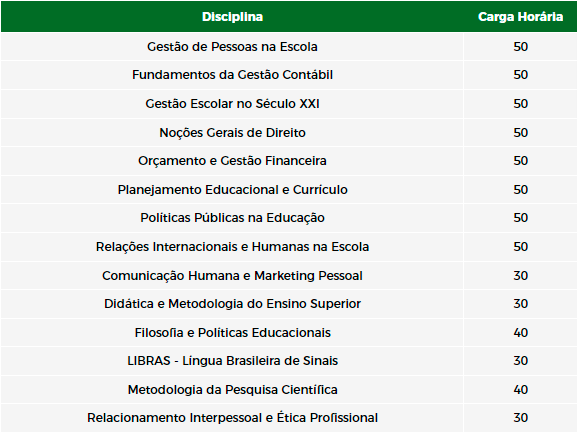Click the 50 hours value for Noções Gerais

coord(520,132)
